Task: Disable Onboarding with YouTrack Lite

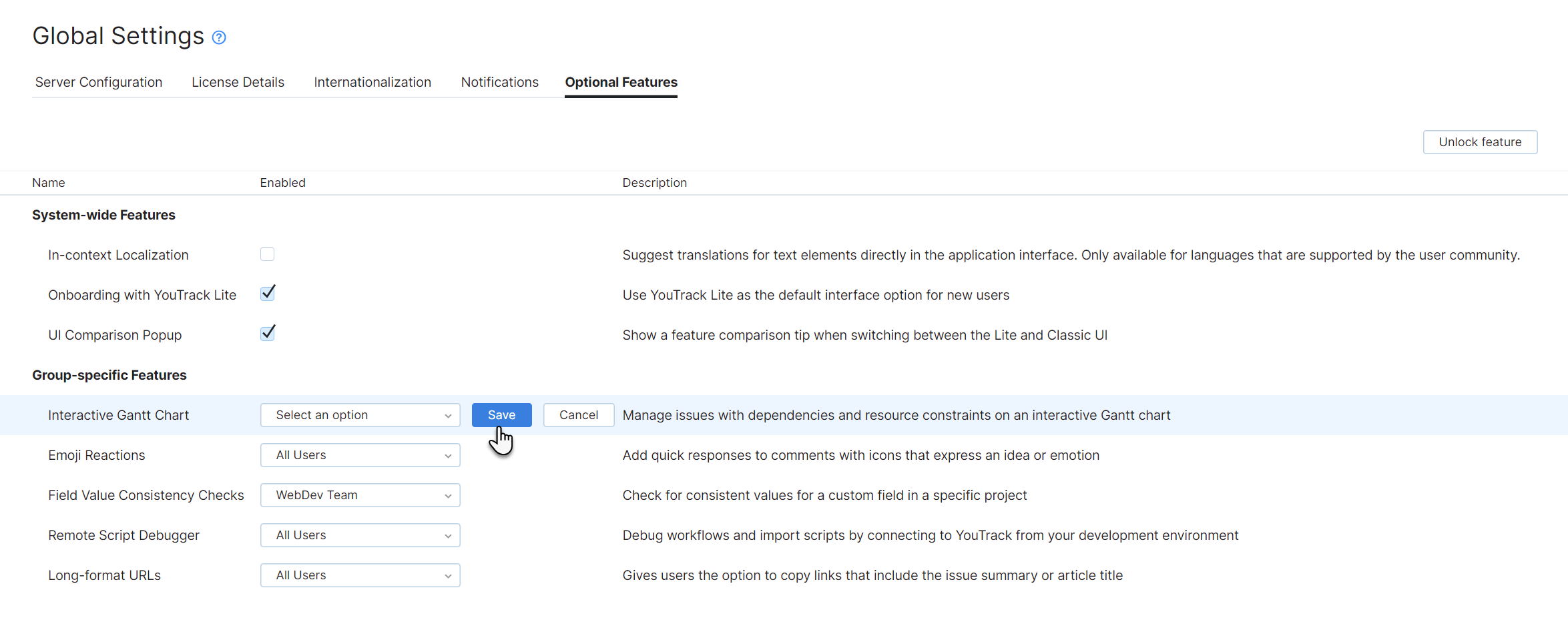Action: (x=267, y=292)
